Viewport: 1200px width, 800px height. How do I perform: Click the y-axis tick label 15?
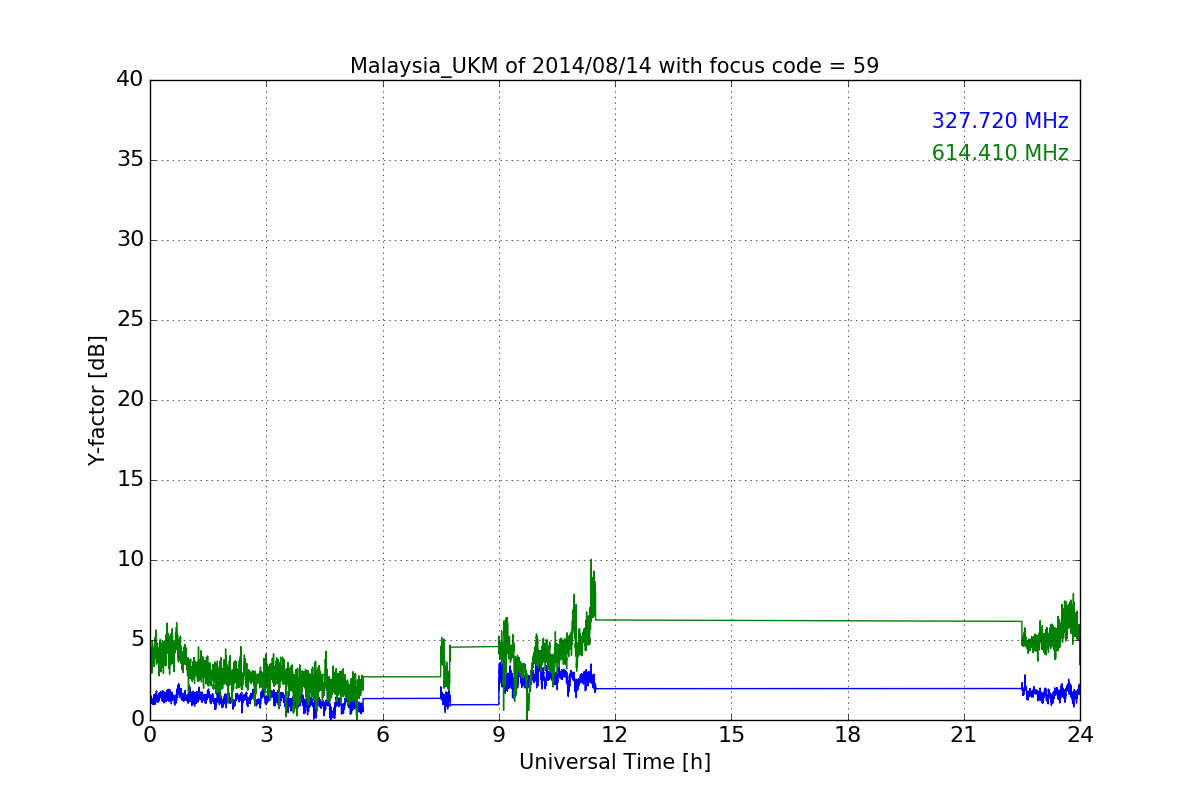click(130, 480)
